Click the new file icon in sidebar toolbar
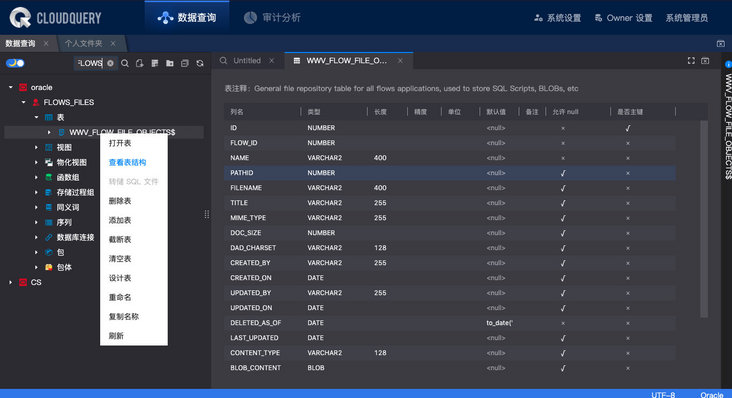The image size is (732, 398). pos(140,63)
